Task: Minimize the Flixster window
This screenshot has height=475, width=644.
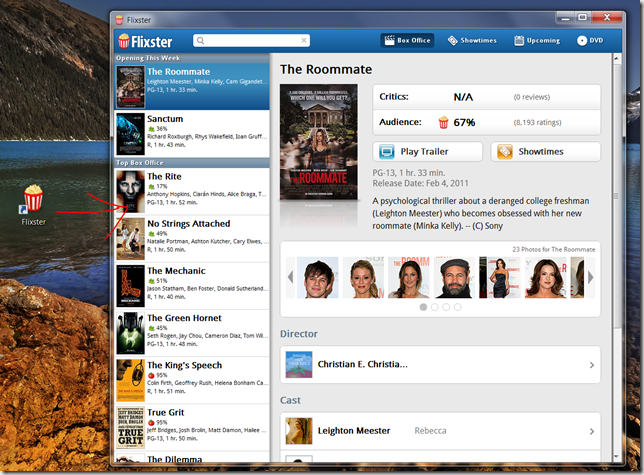Action: 566,18
